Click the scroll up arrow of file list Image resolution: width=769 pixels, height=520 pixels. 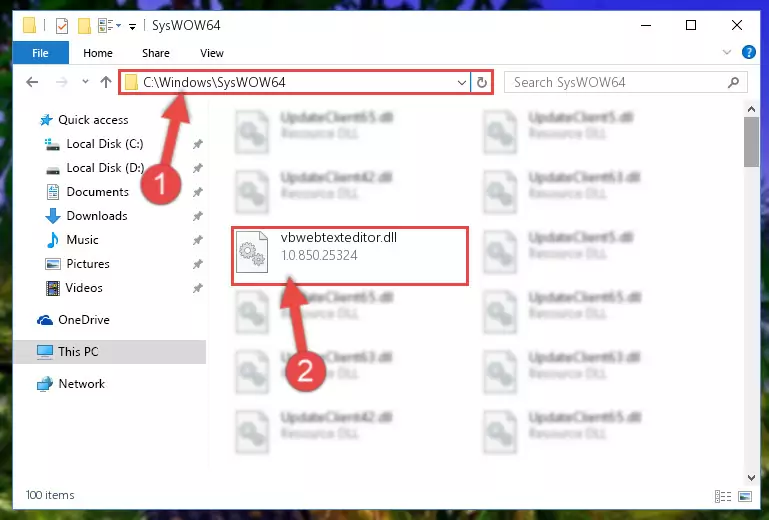[751, 109]
